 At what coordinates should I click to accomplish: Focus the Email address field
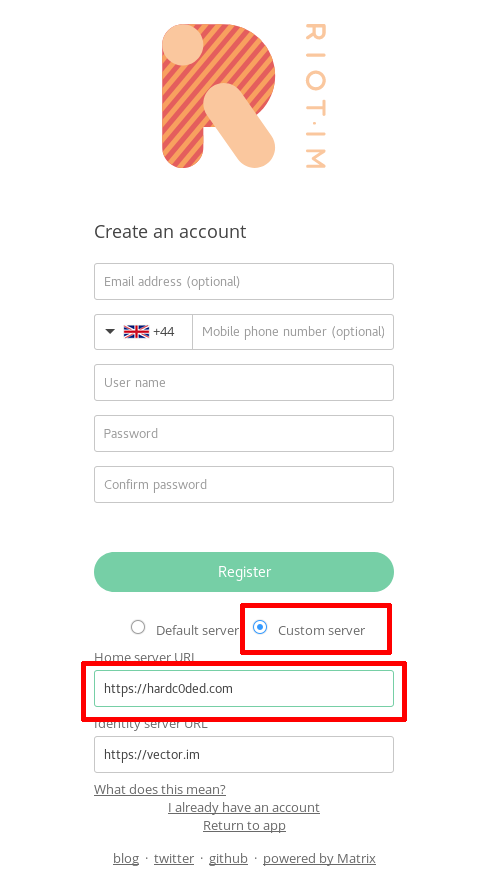pos(244,281)
